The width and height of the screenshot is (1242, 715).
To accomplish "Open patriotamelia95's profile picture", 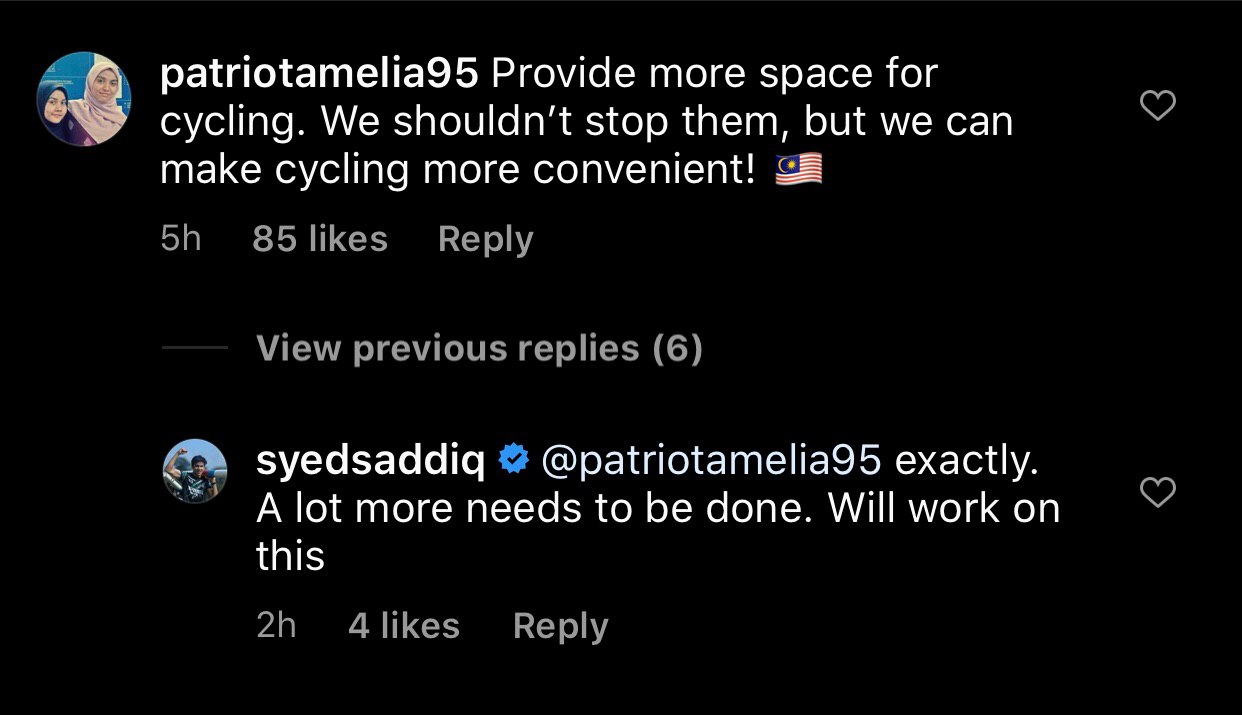I will pos(83,99).
